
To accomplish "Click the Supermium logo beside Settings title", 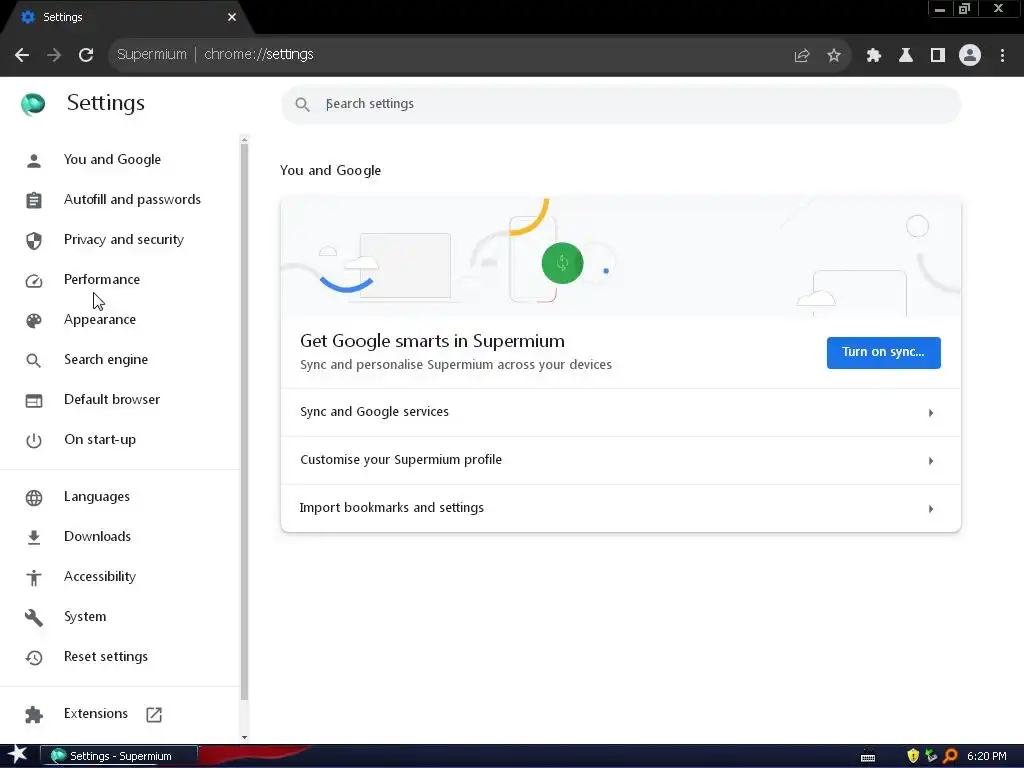I will [33, 103].
